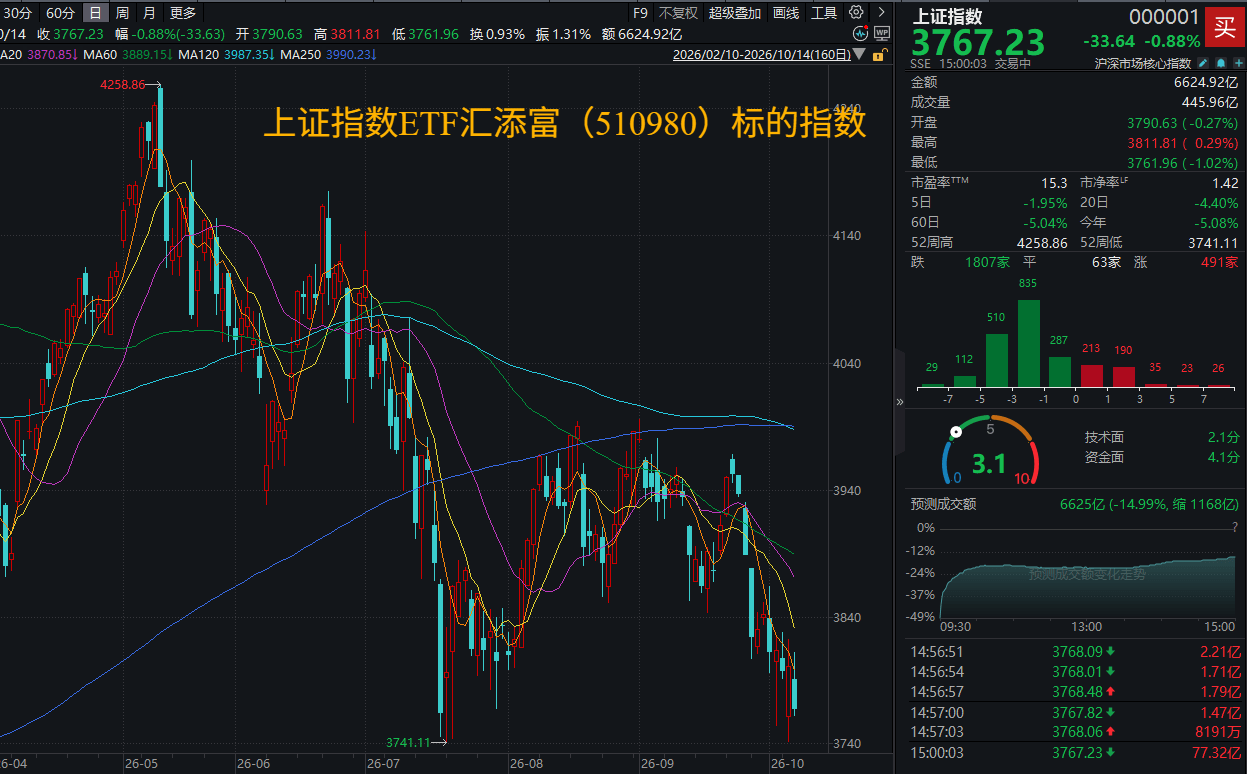Click the MA250 indicator label
This screenshot has height=774, width=1247.
pyautogui.click(x=301, y=54)
